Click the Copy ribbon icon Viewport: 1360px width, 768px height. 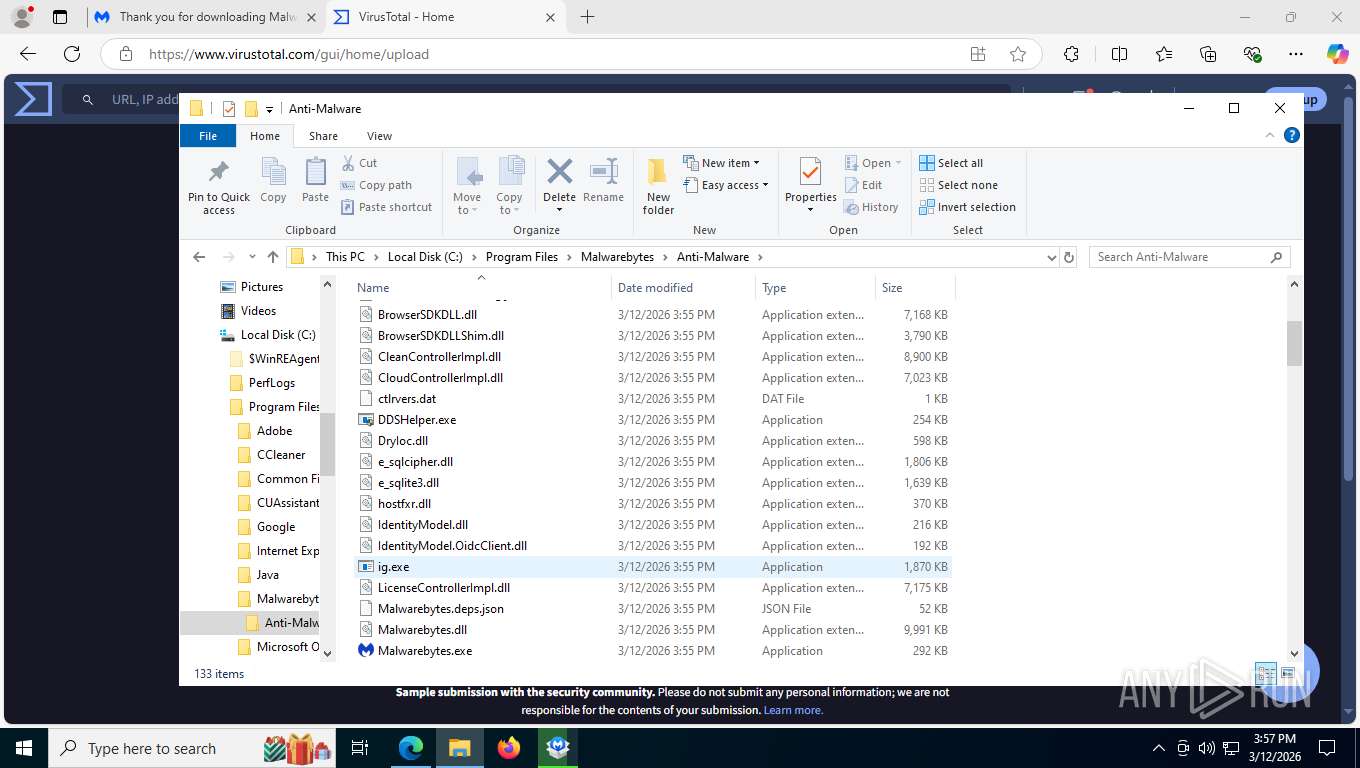(273, 181)
